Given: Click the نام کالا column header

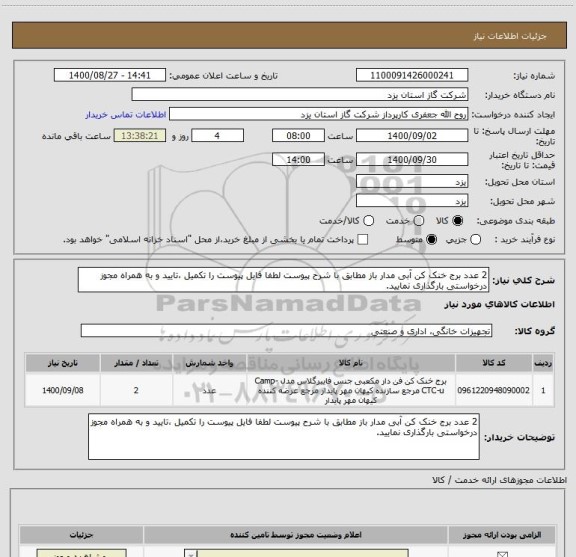Looking at the screenshot, I should (351, 363).
